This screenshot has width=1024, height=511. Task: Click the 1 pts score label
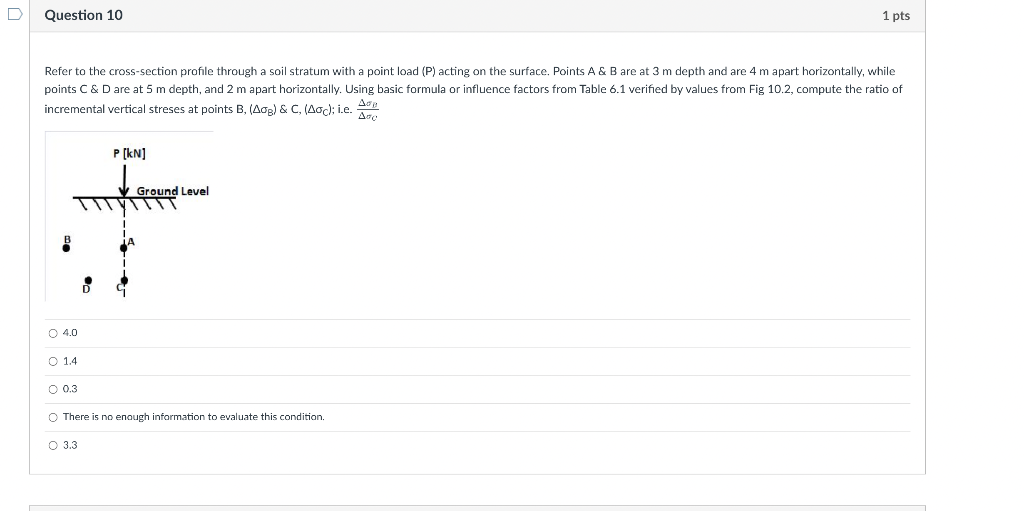pyautogui.click(x=896, y=16)
